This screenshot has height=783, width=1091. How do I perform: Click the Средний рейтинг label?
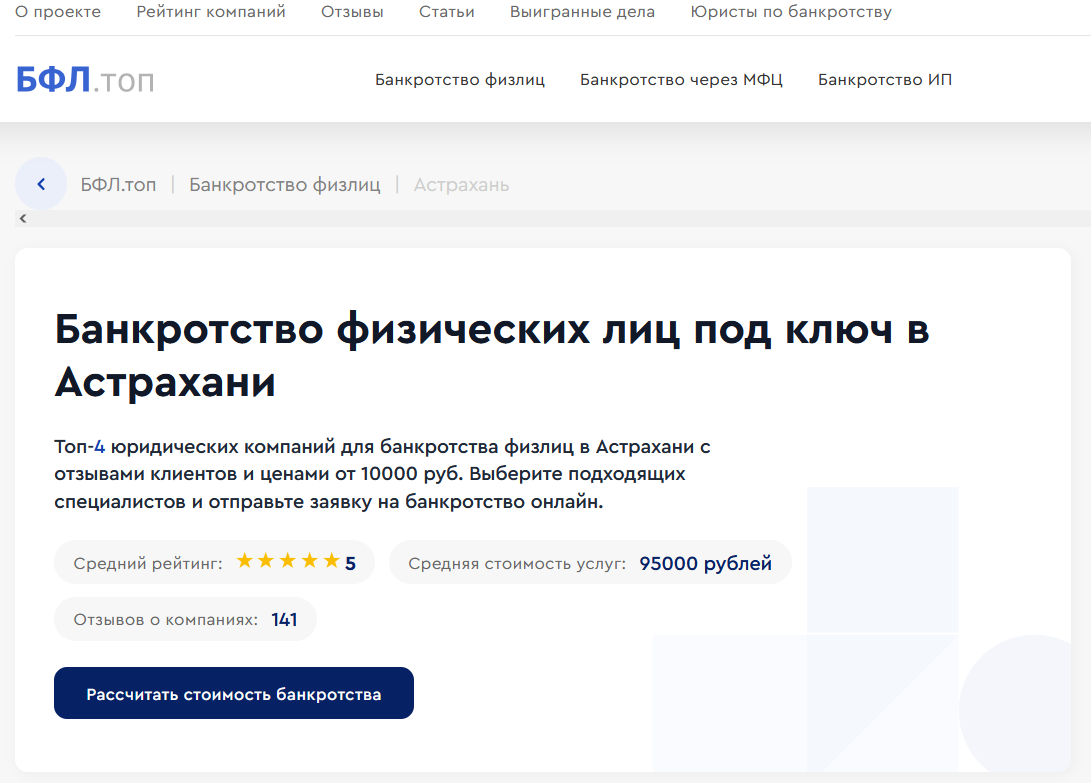click(x=148, y=563)
